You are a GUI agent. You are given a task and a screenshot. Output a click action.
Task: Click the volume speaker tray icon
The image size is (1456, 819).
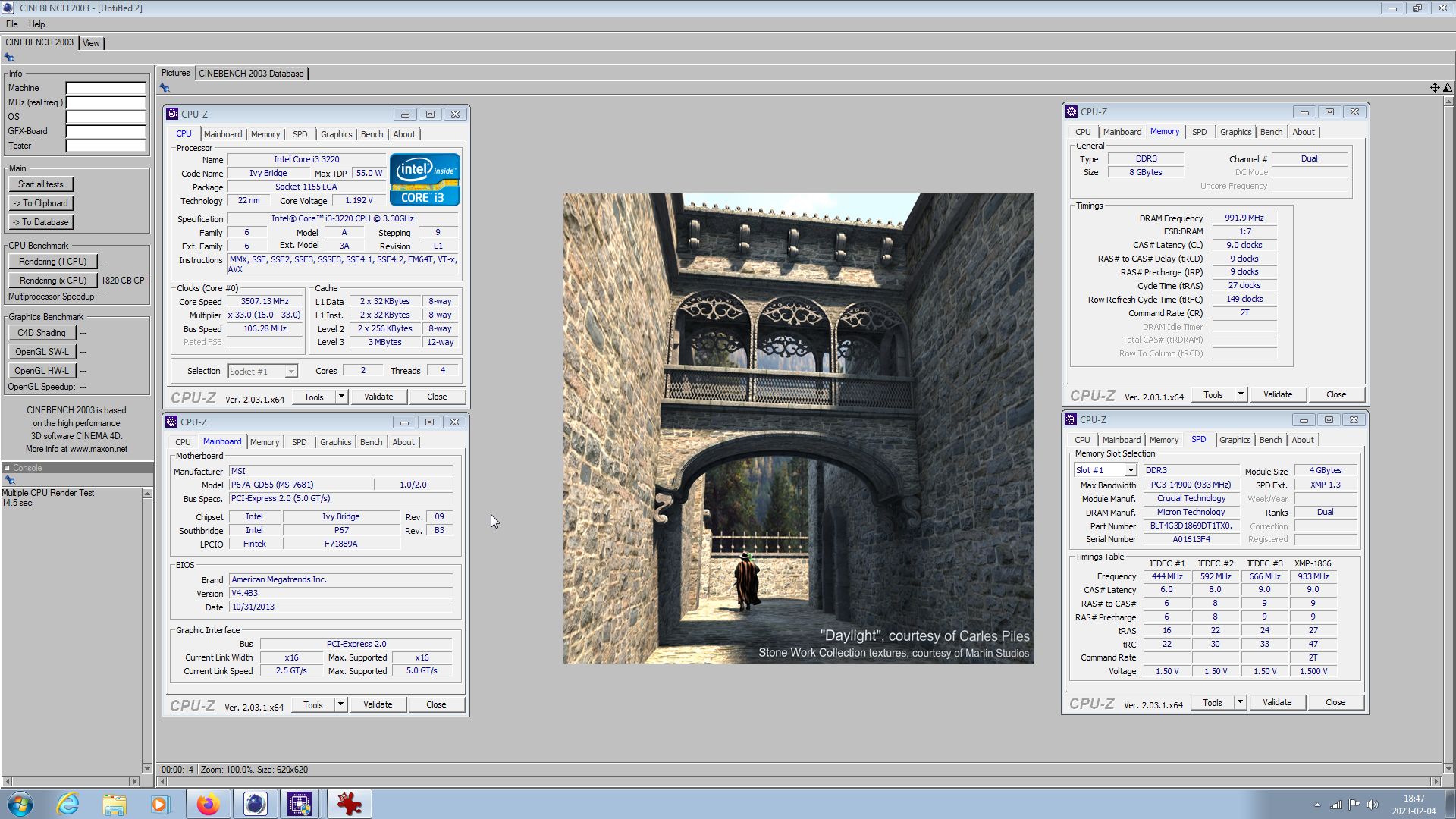click(x=1372, y=805)
